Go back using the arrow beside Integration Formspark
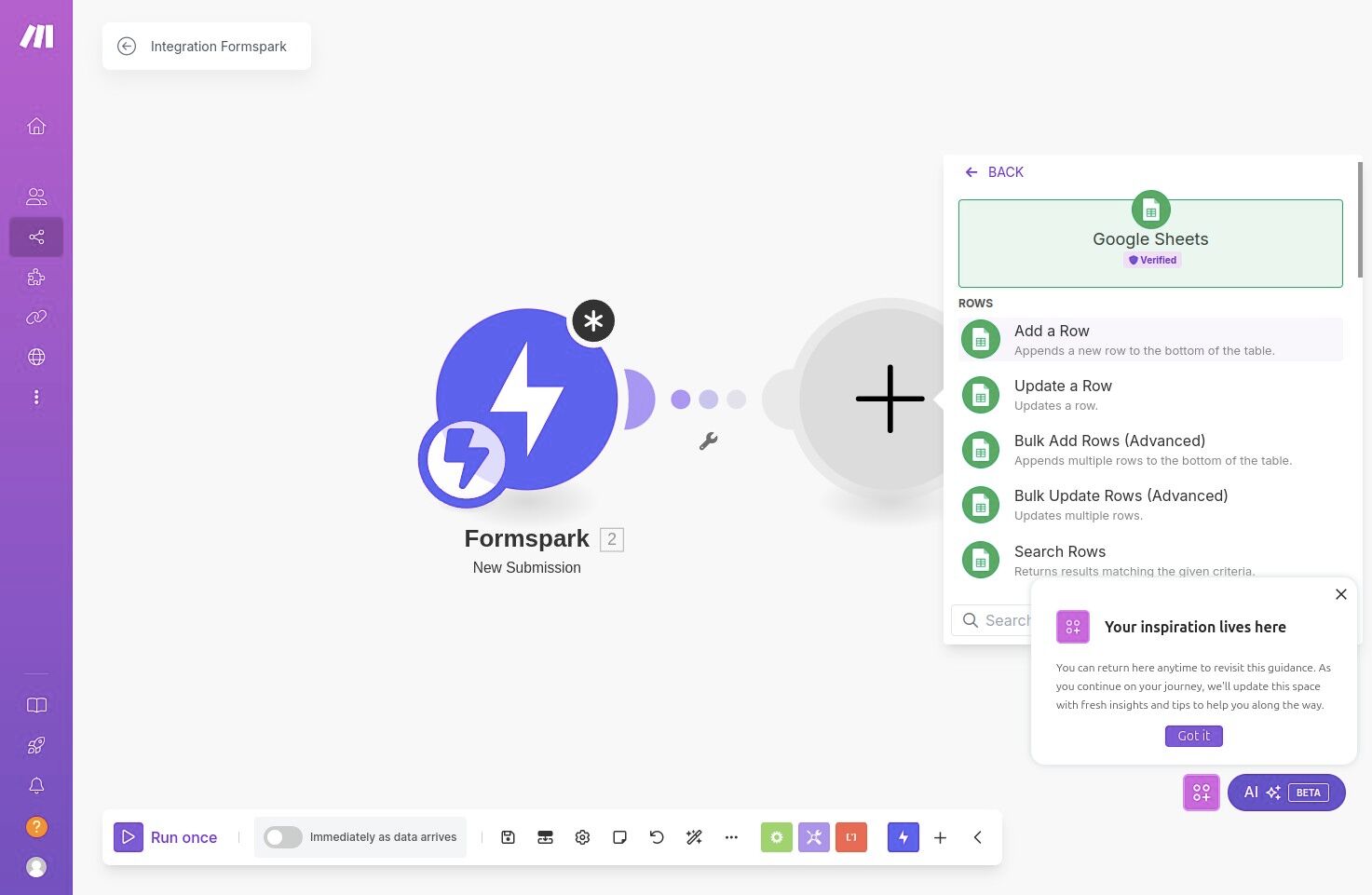Image resolution: width=1372 pixels, height=895 pixels. [127, 47]
